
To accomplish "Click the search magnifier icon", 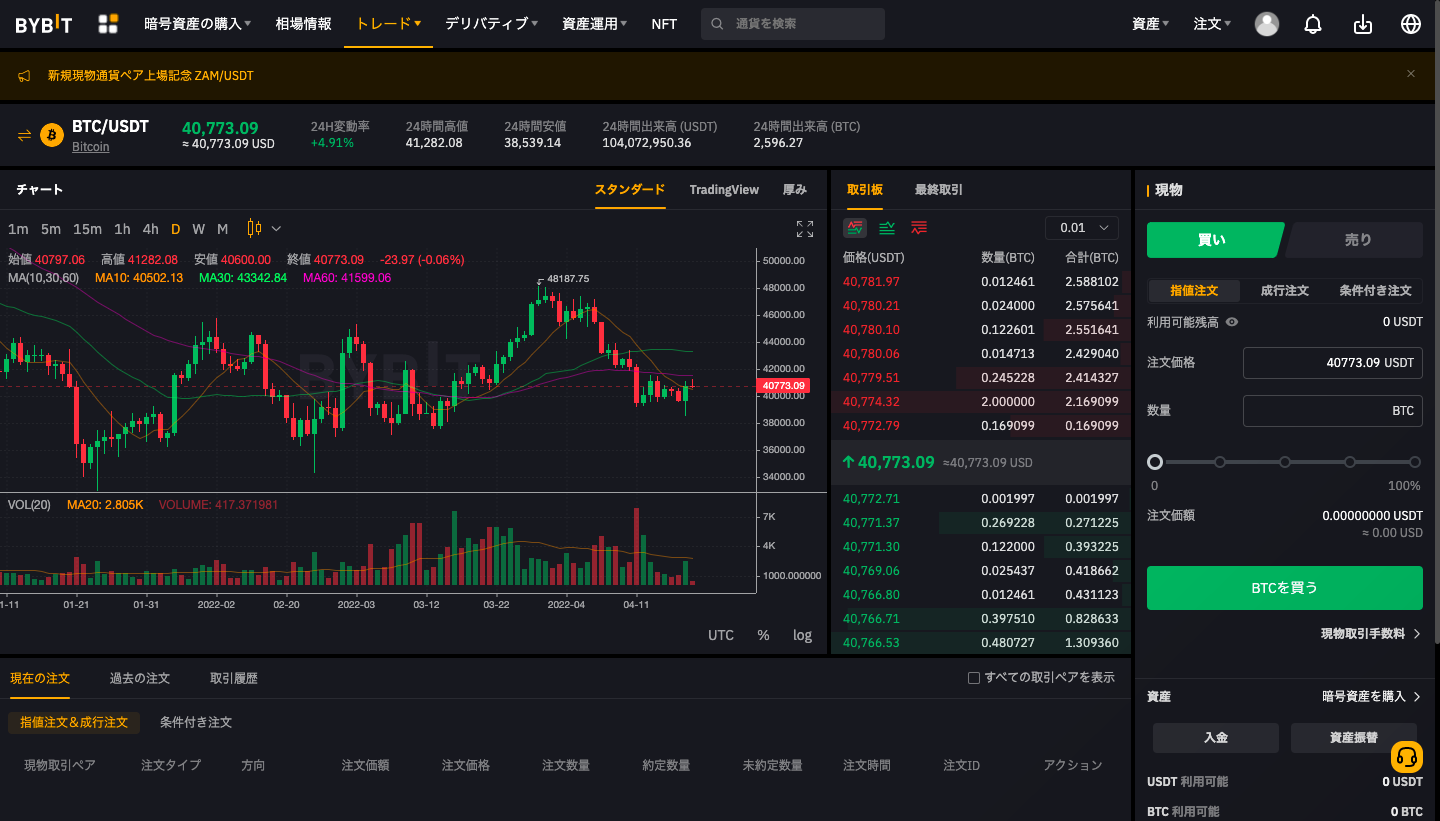I will point(716,24).
